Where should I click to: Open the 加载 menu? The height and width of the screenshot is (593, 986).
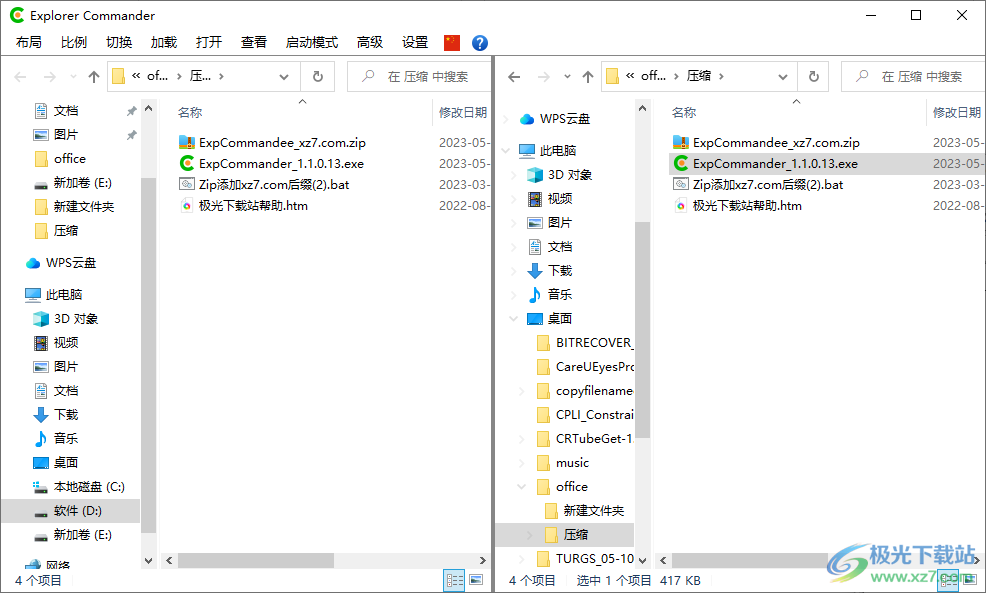pos(163,42)
